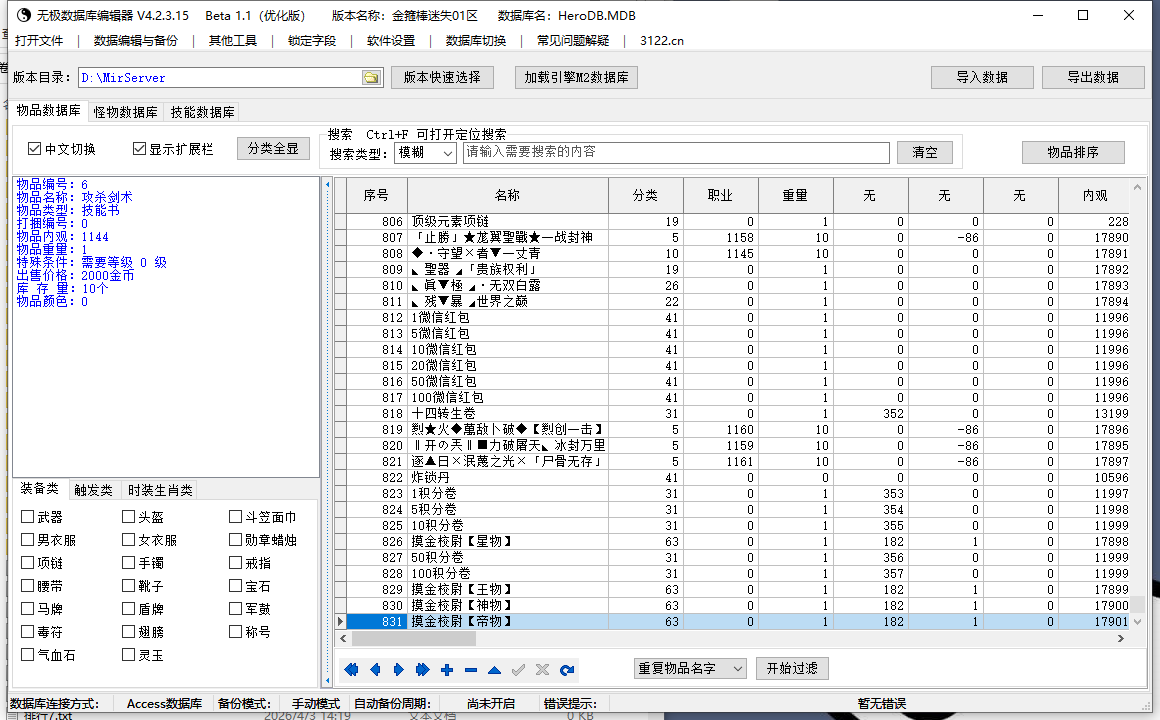Check the 武器 category checkbox
This screenshot has width=1160, height=720.
pos(27,517)
